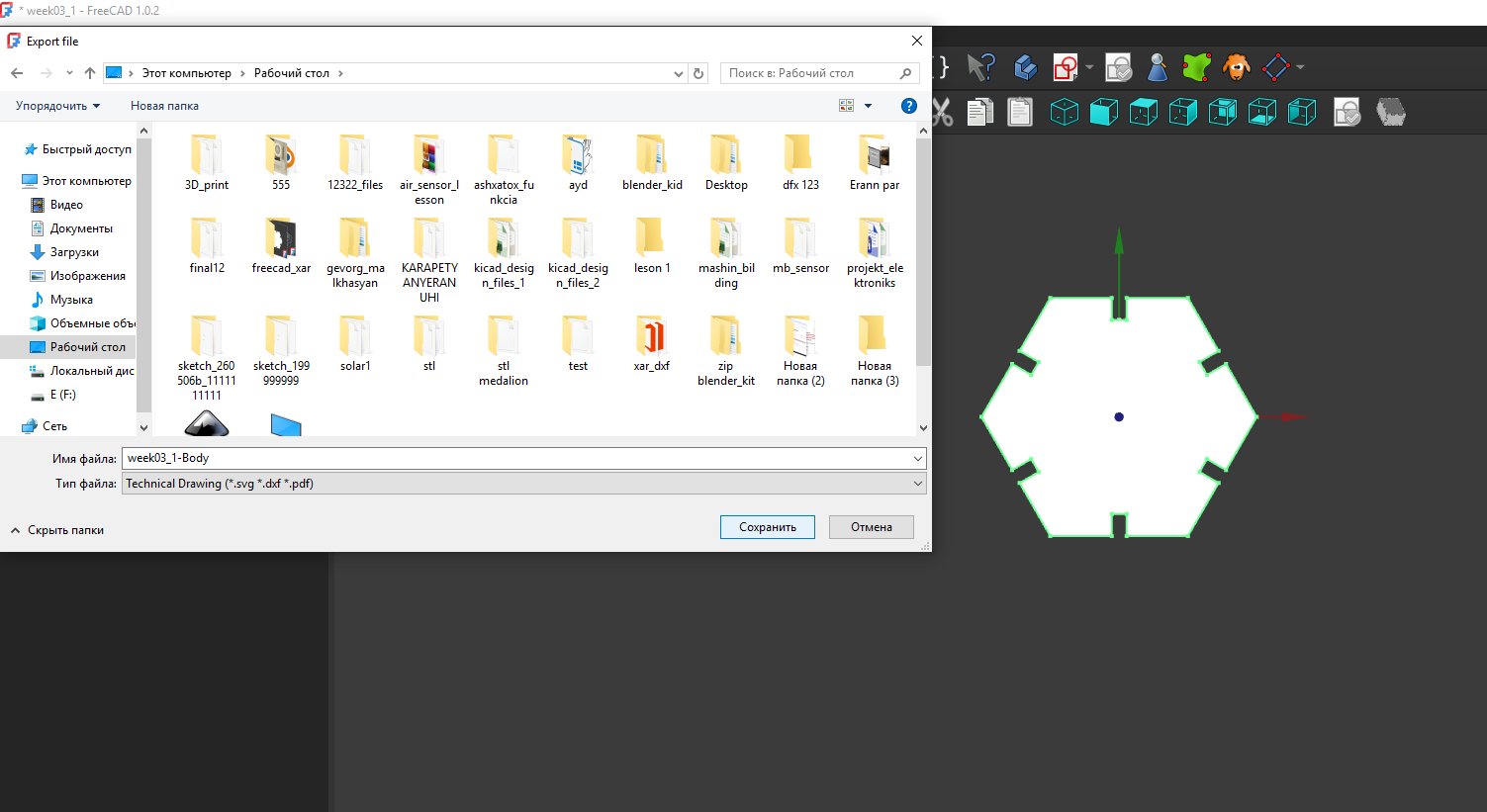Click the validate icon in the upper toolbar
The width and height of the screenshot is (1487, 812).
pyautogui.click(x=1118, y=67)
